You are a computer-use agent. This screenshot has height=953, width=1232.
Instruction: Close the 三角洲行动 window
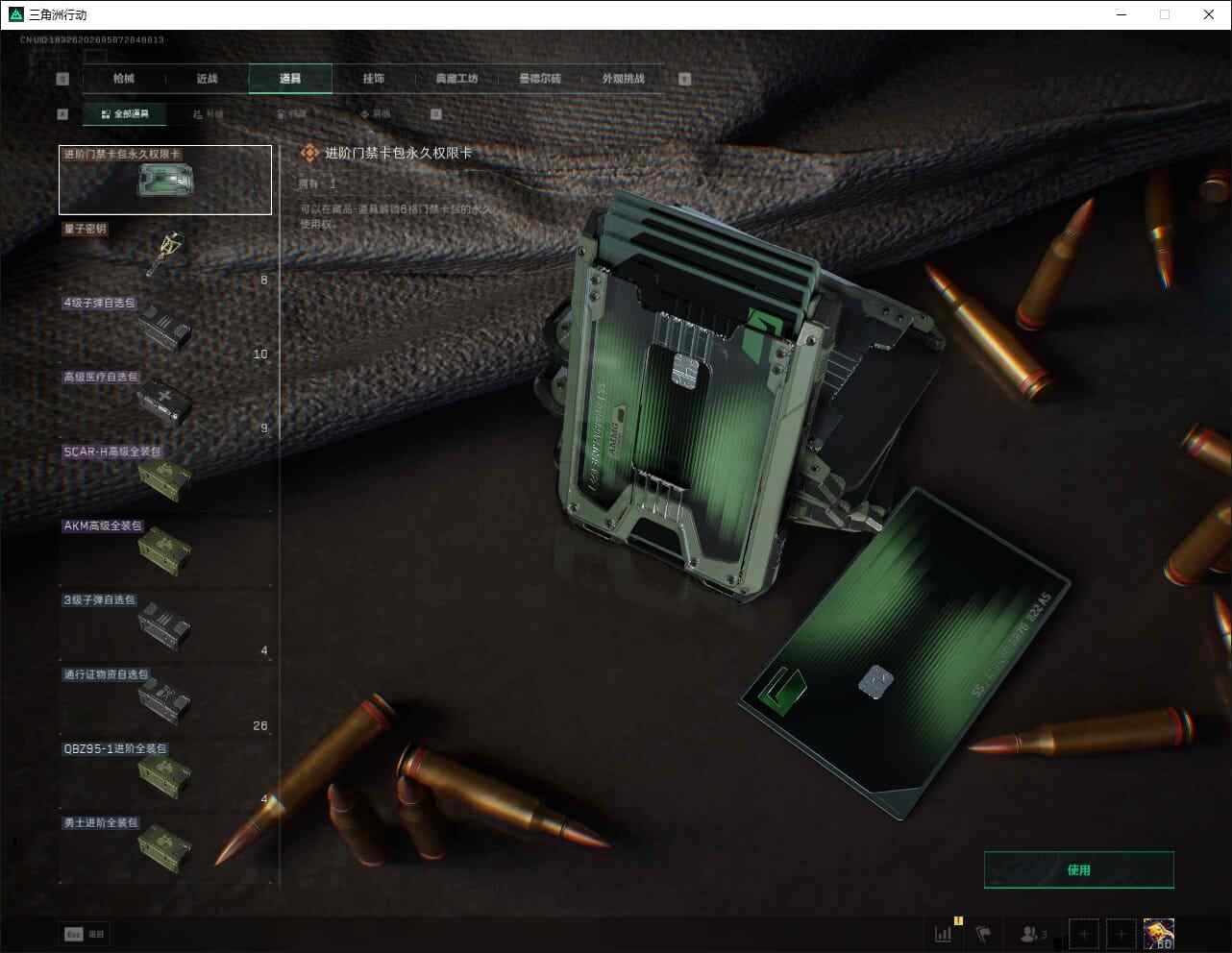click(1209, 14)
